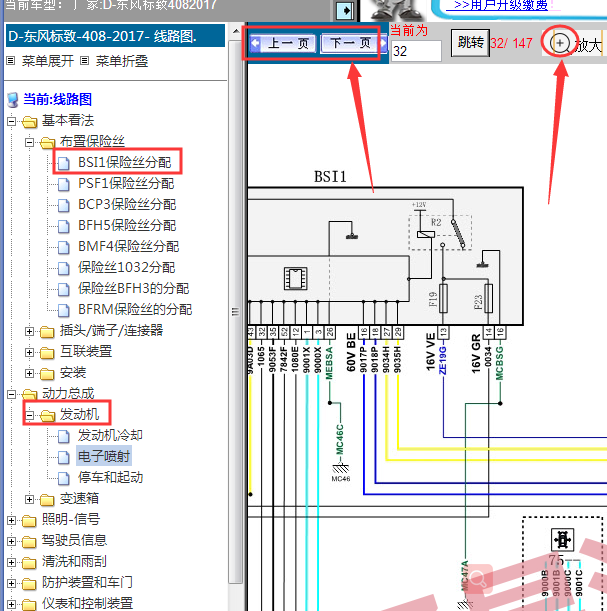Click the 变速箱 folder icon
Screen dimensions: 607x611
coord(48,500)
